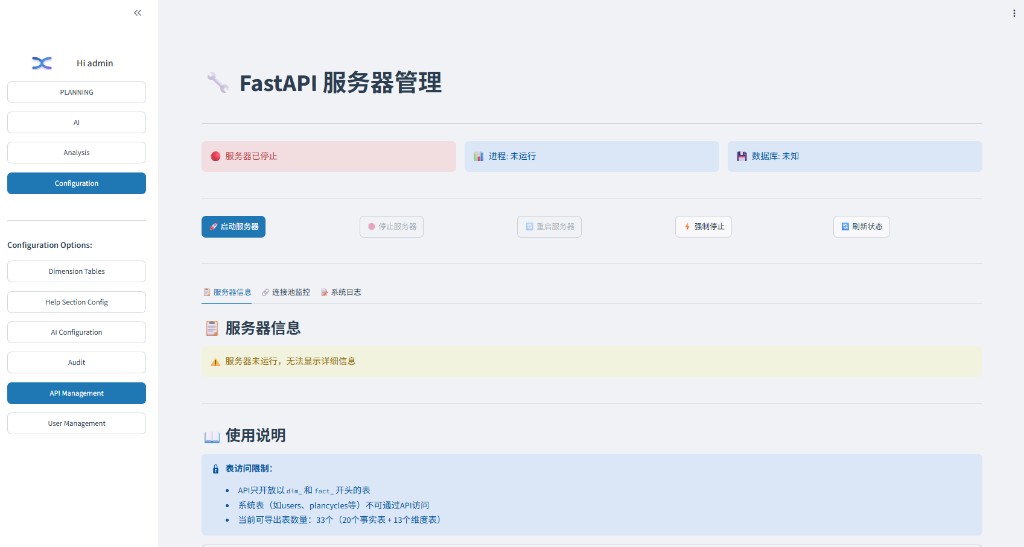Click the 重启服务器 restart server button
Image resolution: width=1024 pixels, height=547 pixels.
tap(549, 227)
